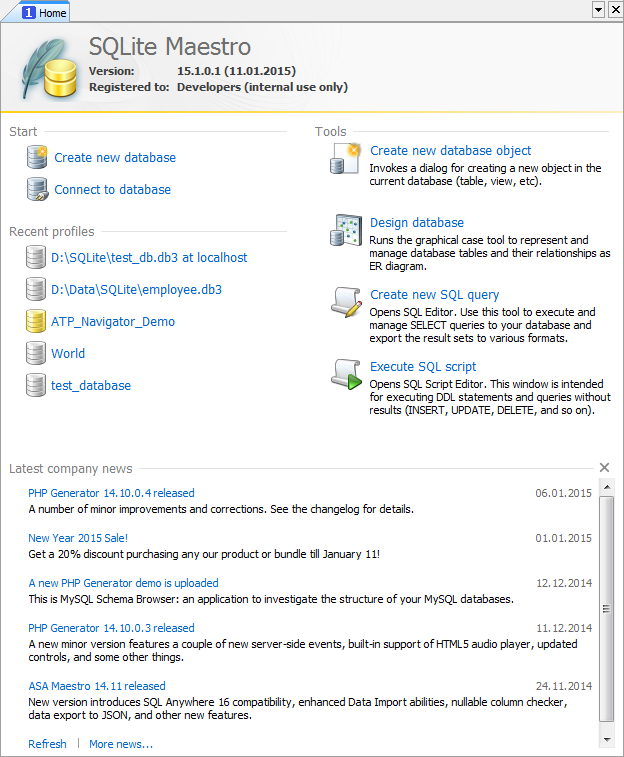Click the SQLite Maestro title text
This screenshot has height=757, width=624.
tap(170, 47)
